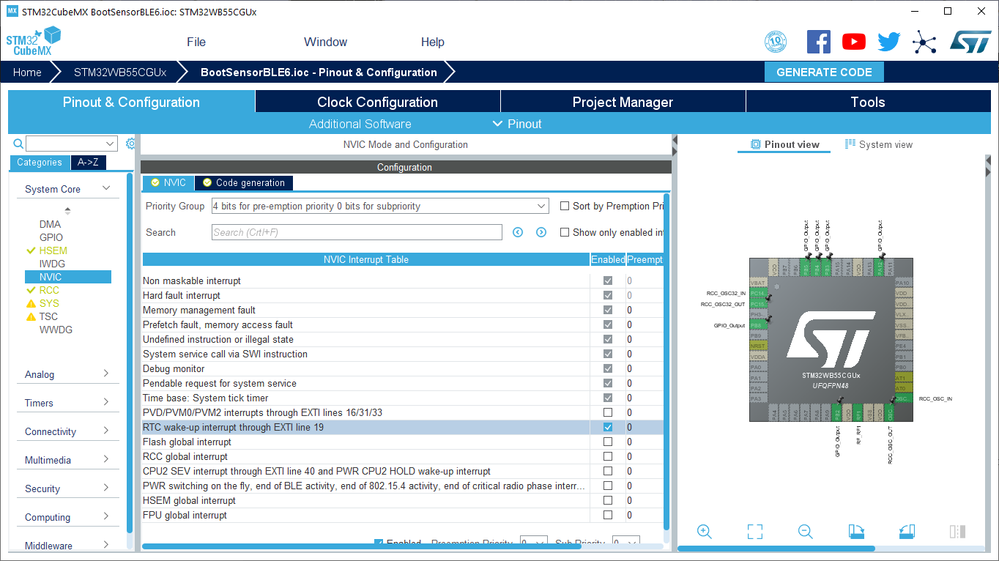This screenshot has height=561, width=999.
Task: Click the HSEM check mark icon
Action: (31, 251)
